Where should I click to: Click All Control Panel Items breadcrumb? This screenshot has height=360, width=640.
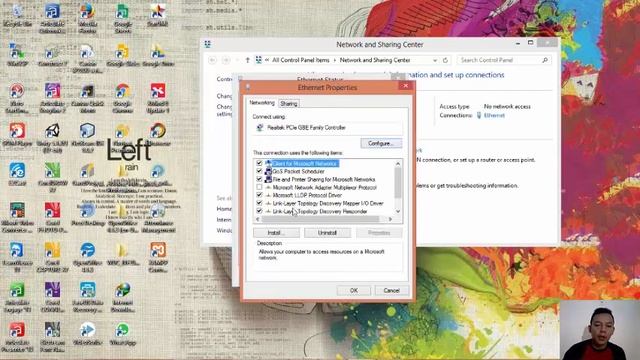point(301,60)
